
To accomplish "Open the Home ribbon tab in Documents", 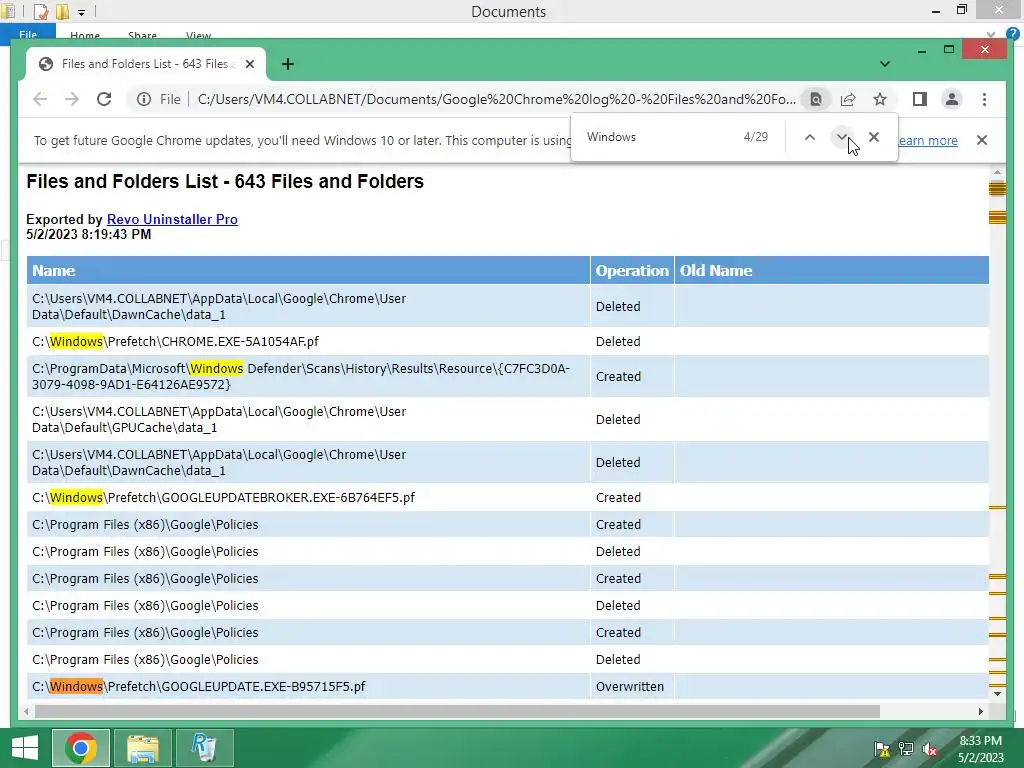I will coord(85,35).
